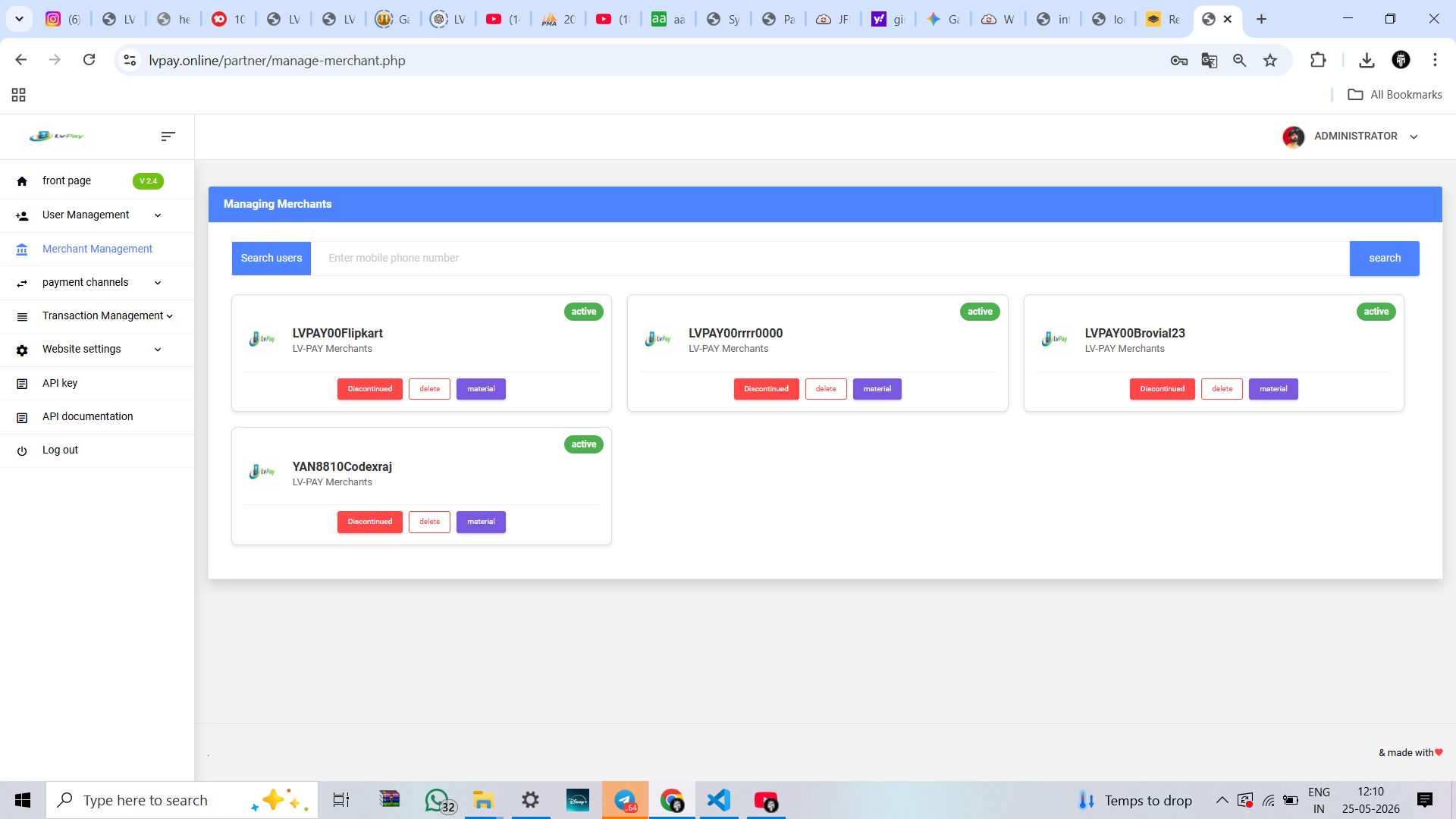Expand the Website settings submenu
Screen dimensions: 1456x819
point(158,350)
